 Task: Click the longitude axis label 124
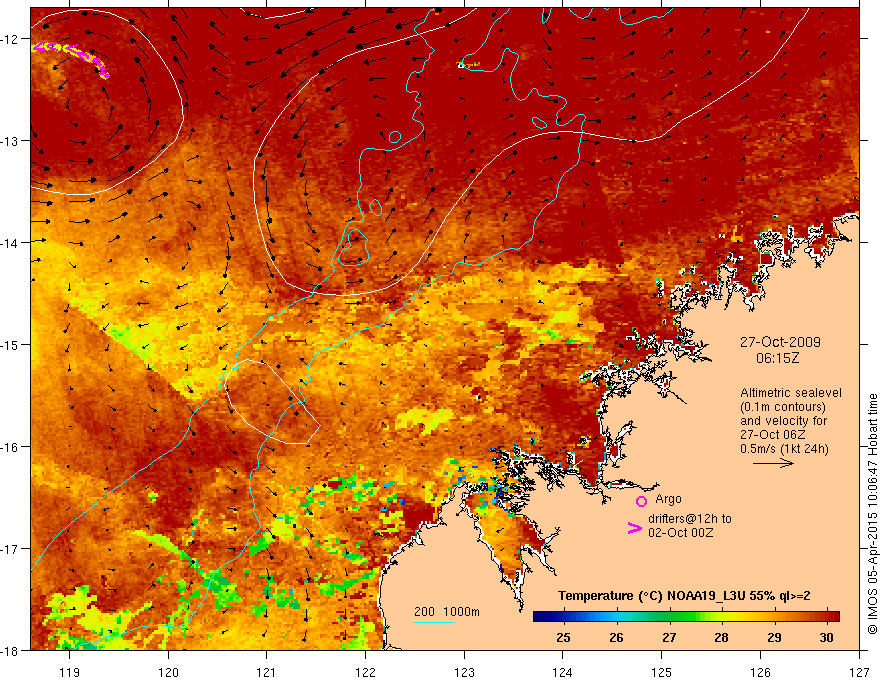pos(563,672)
